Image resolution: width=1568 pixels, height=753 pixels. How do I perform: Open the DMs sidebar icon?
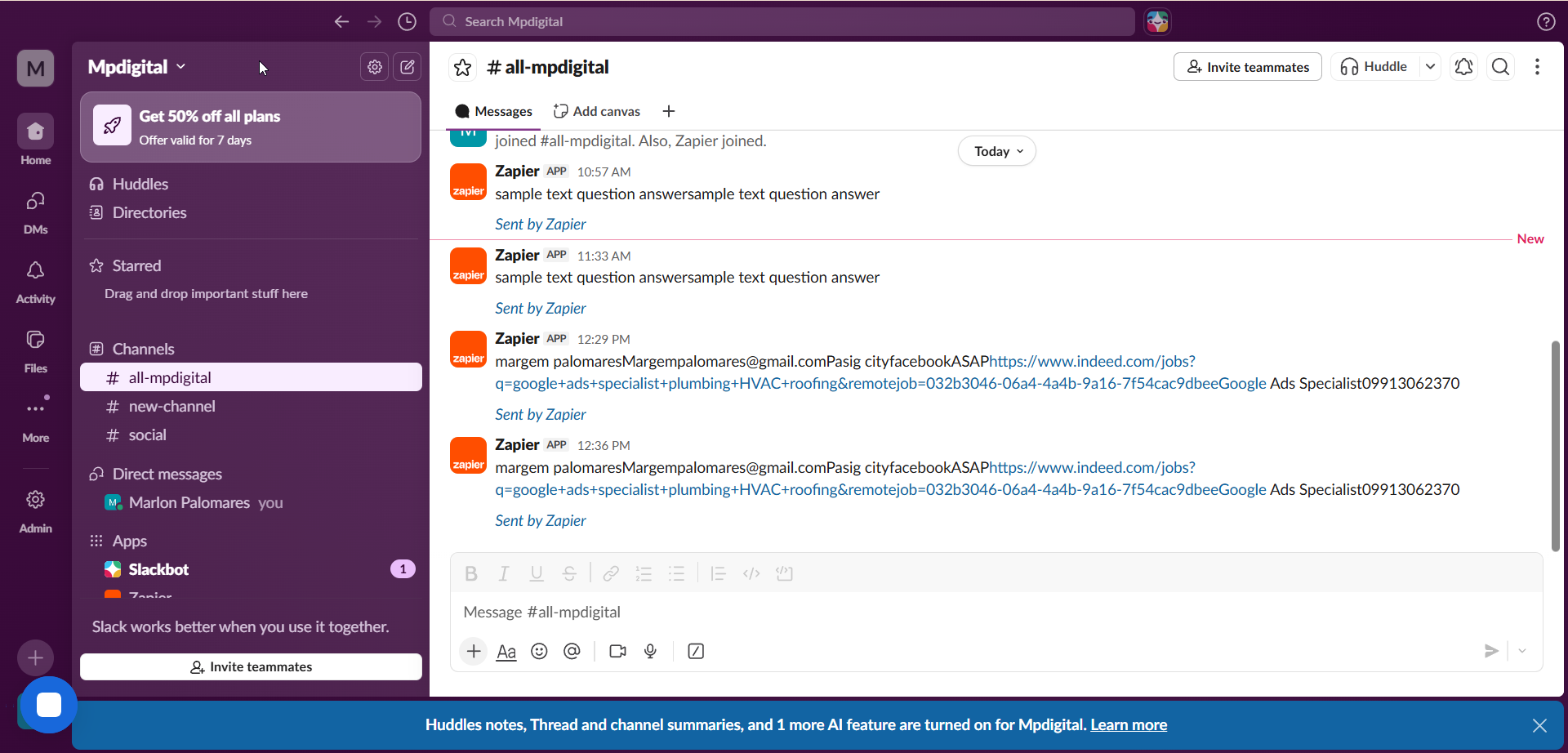click(34, 211)
